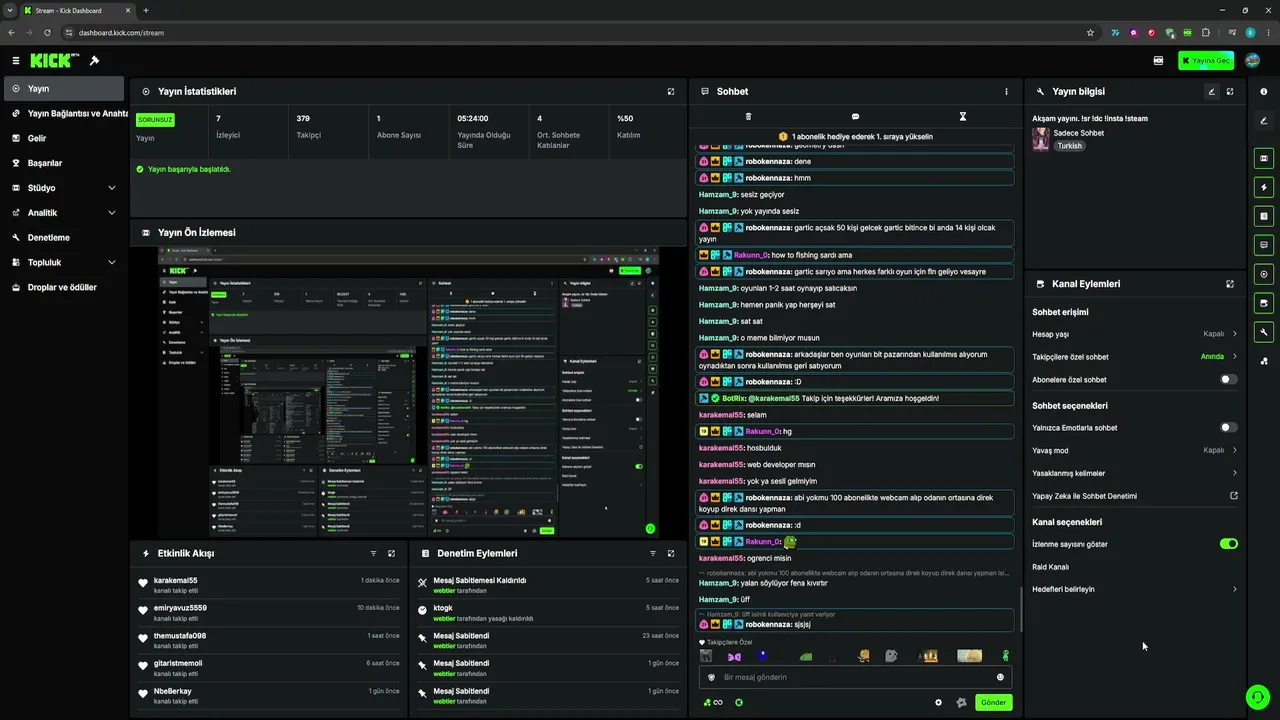Open the chat settings gear icon
1280x720 pixels.
tap(938, 703)
